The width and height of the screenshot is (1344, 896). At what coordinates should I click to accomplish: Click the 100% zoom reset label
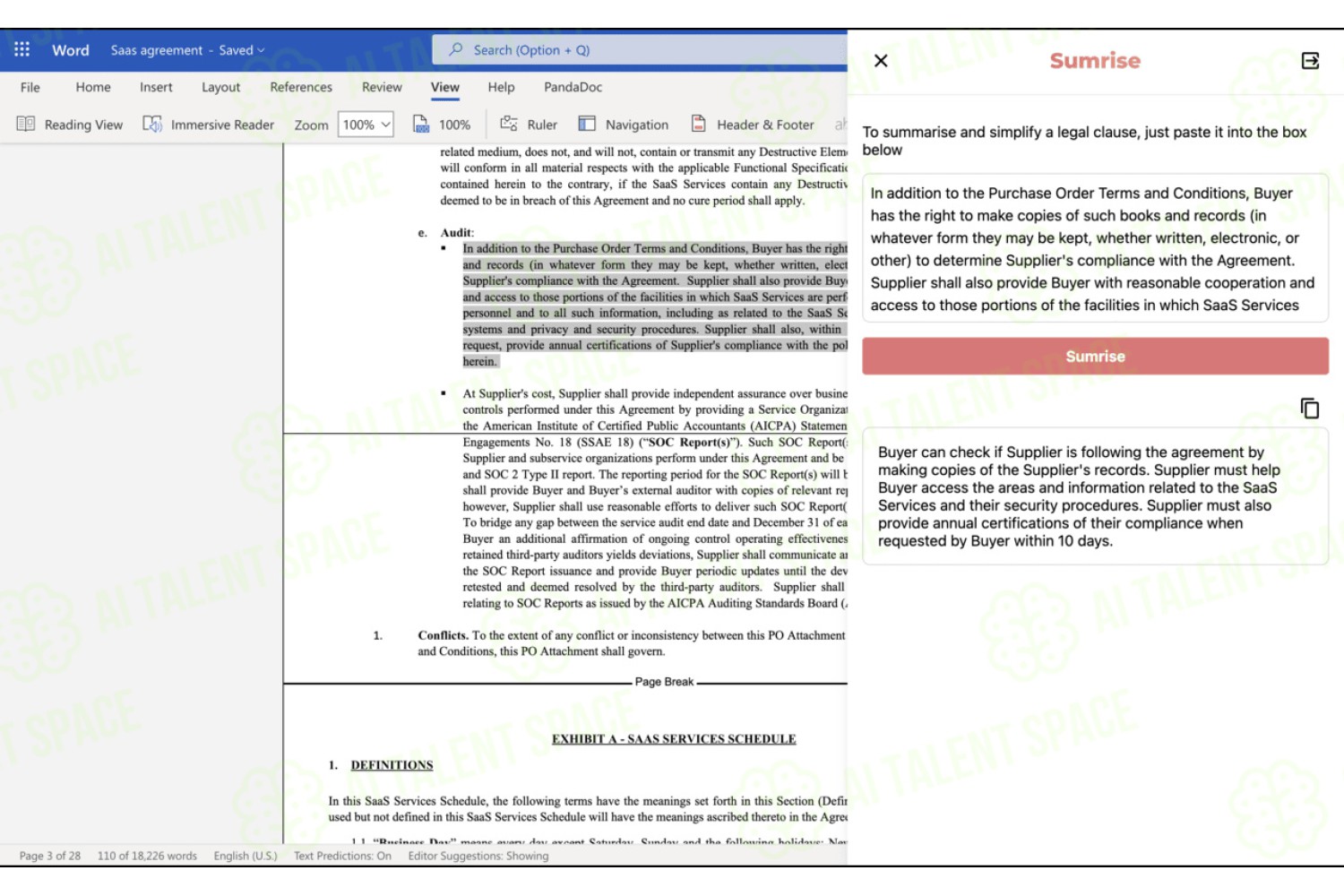[454, 125]
